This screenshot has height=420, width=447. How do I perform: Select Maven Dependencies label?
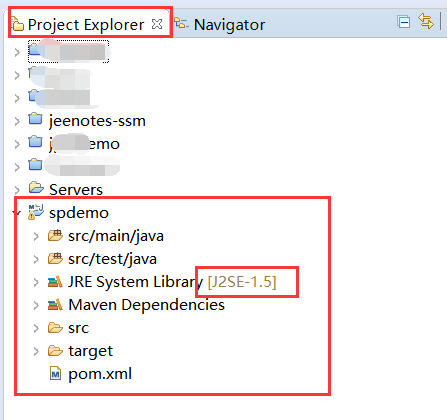[x=146, y=305]
